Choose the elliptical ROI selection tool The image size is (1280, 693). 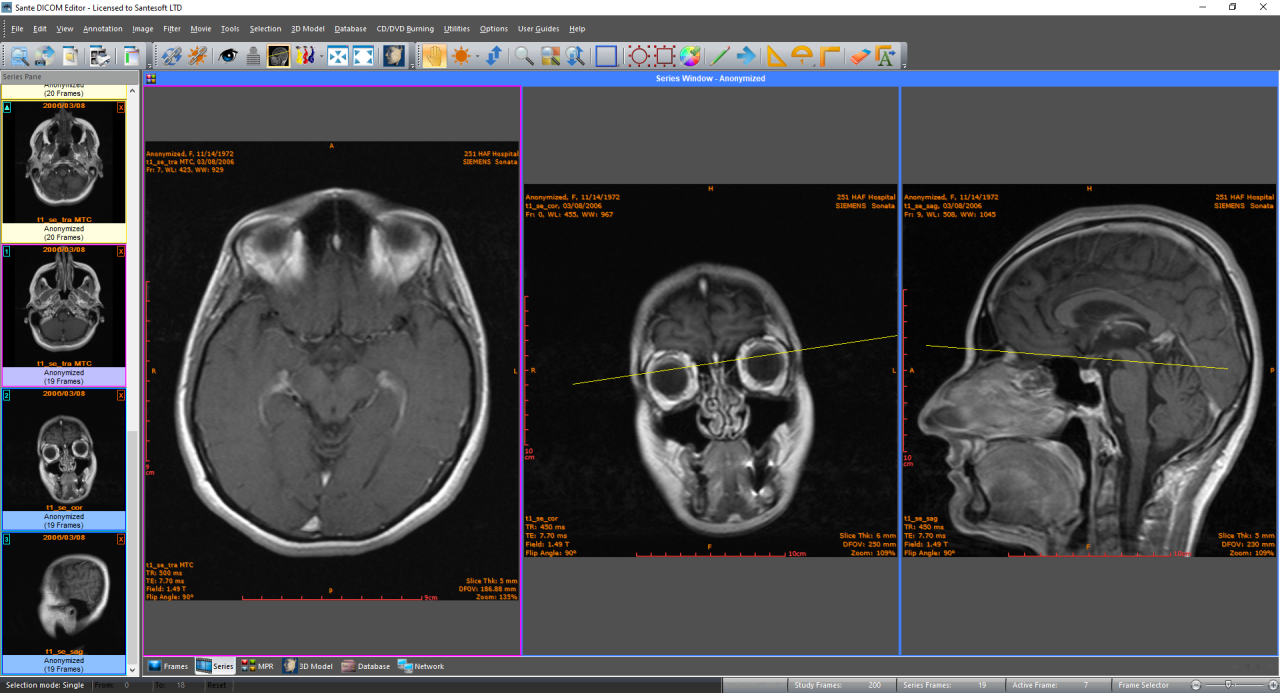click(638, 56)
